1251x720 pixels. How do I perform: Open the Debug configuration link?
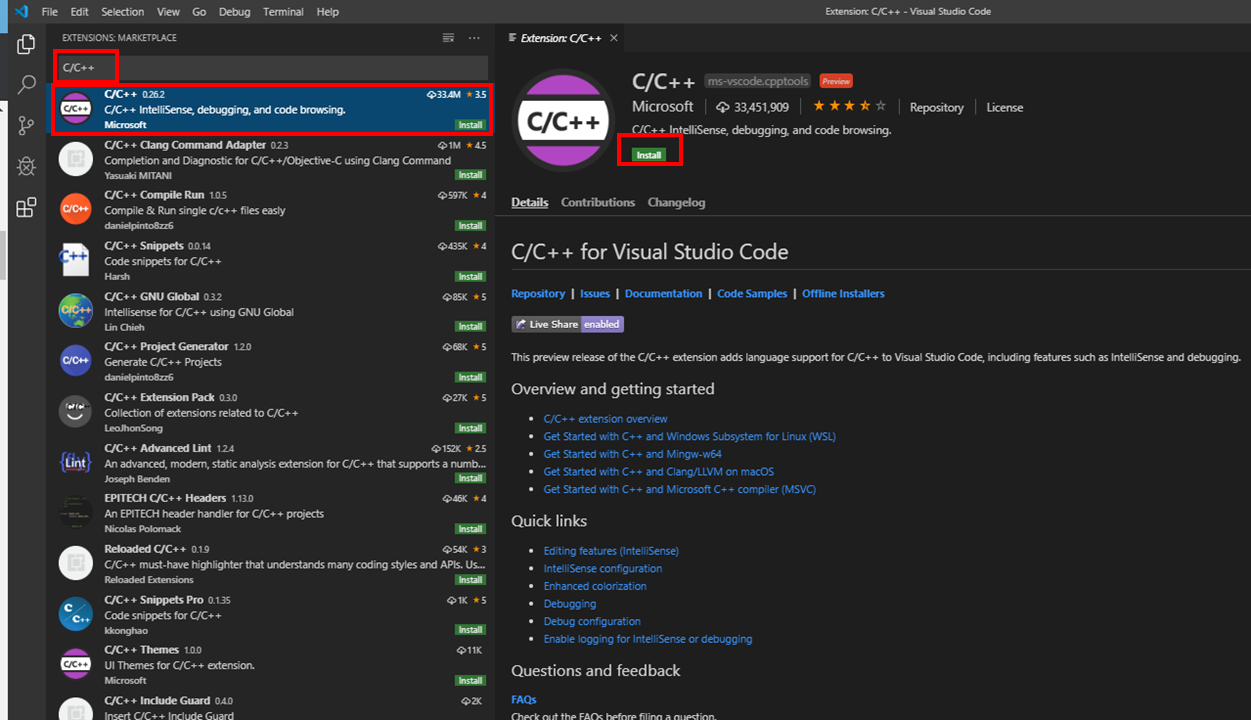pos(592,622)
